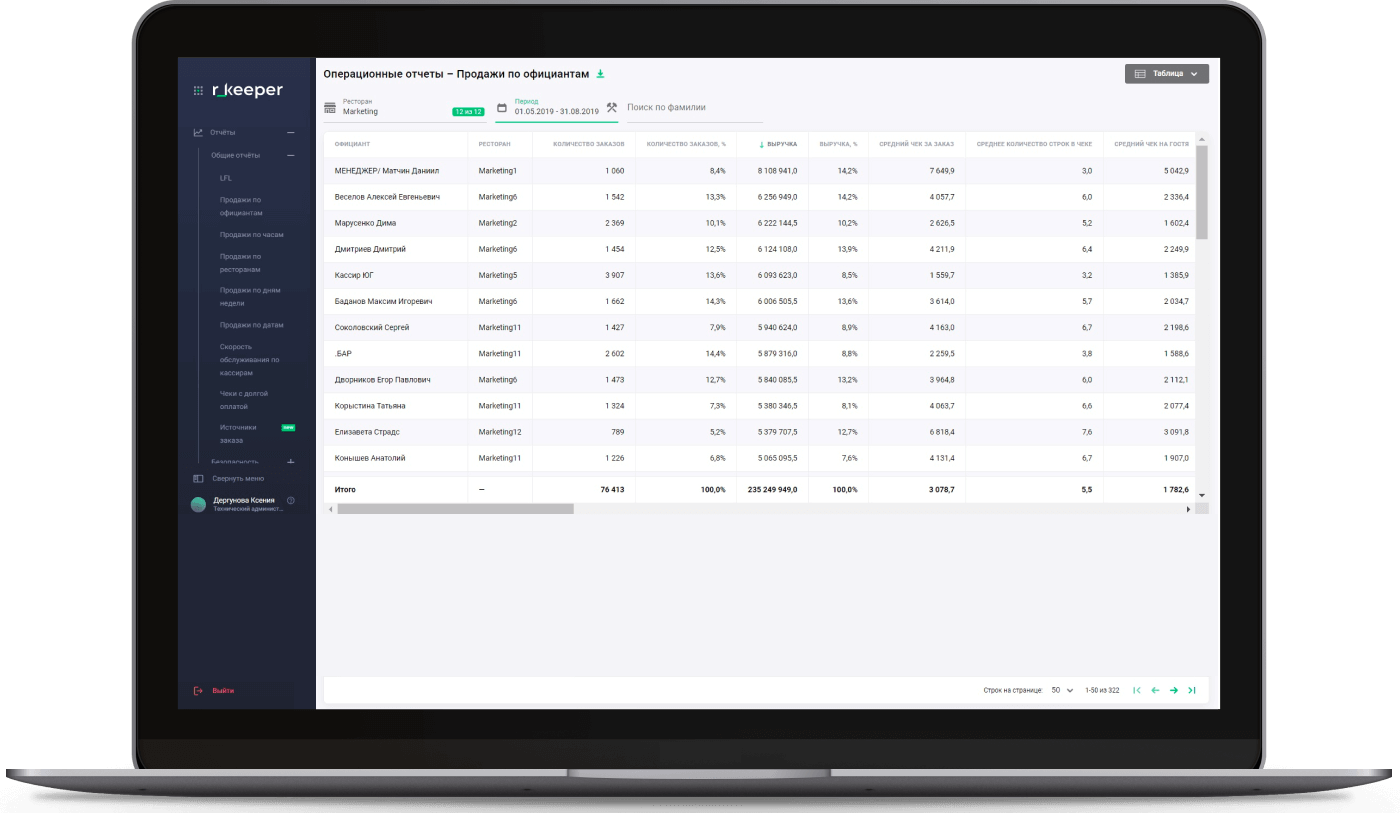The height and width of the screenshot is (813, 1400).
Task: Click the Отчёты chart icon in sidebar
Action: [198, 132]
